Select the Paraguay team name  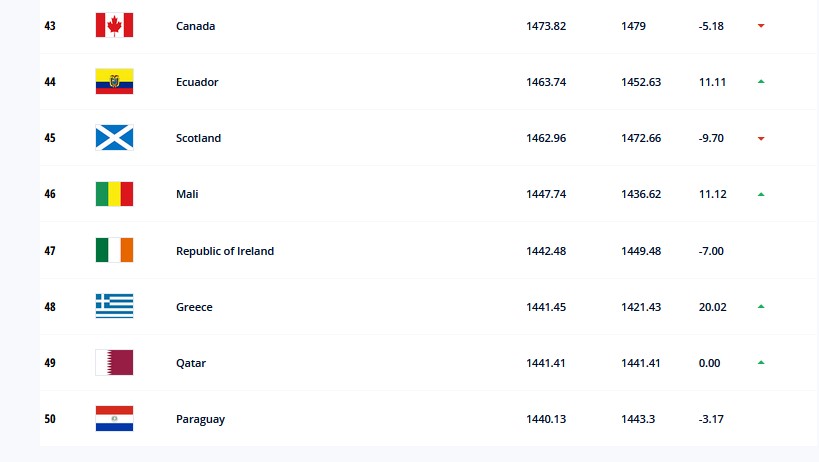point(200,419)
